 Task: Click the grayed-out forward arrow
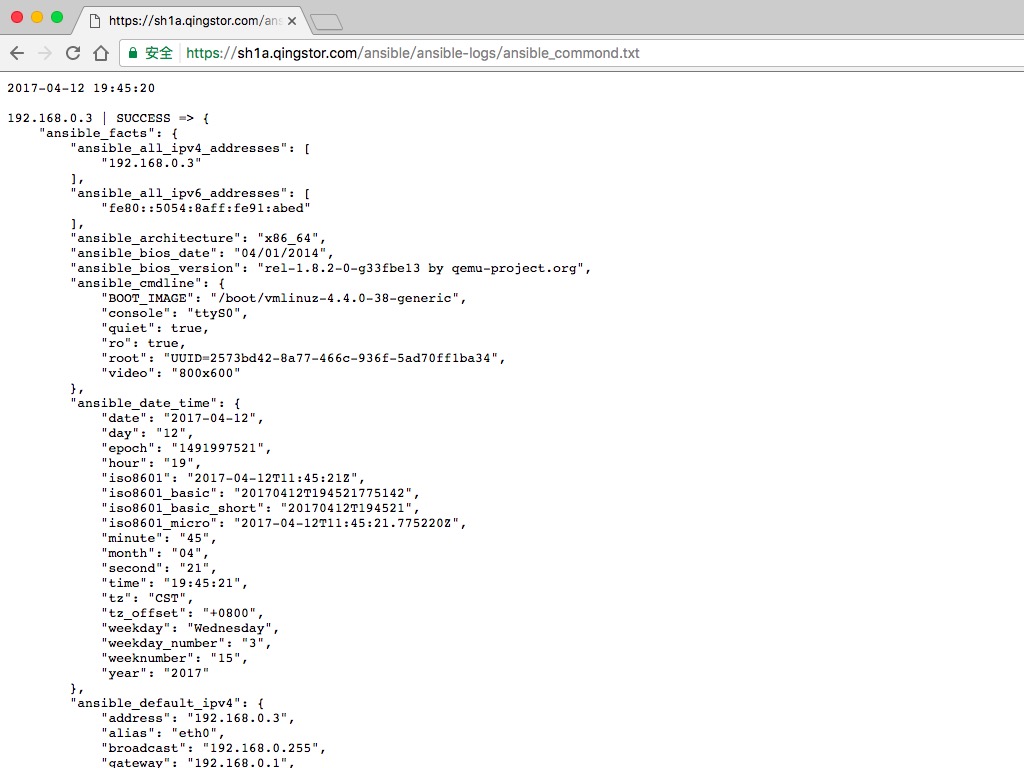(x=45, y=53)
